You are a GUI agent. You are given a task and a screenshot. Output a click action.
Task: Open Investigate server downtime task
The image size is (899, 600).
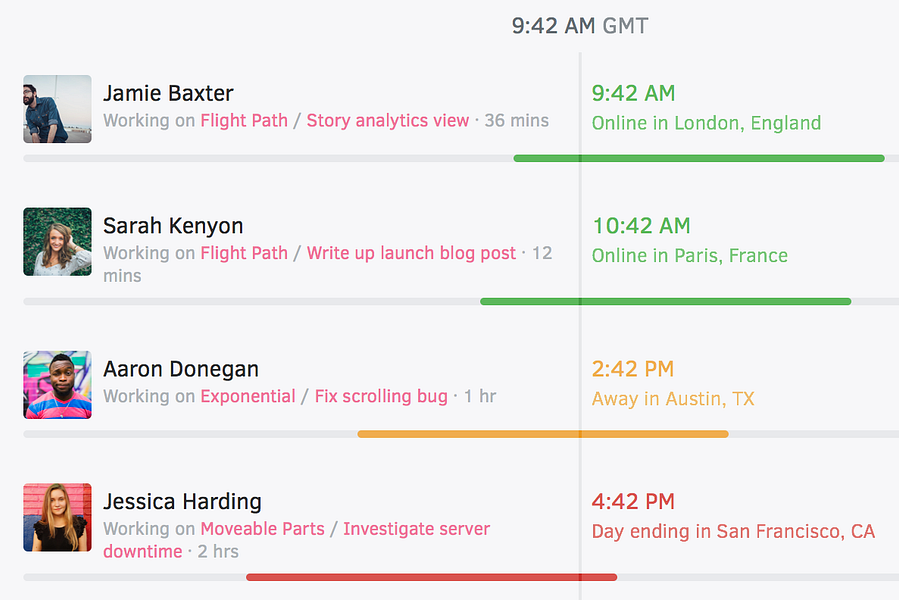click(416, 529)
